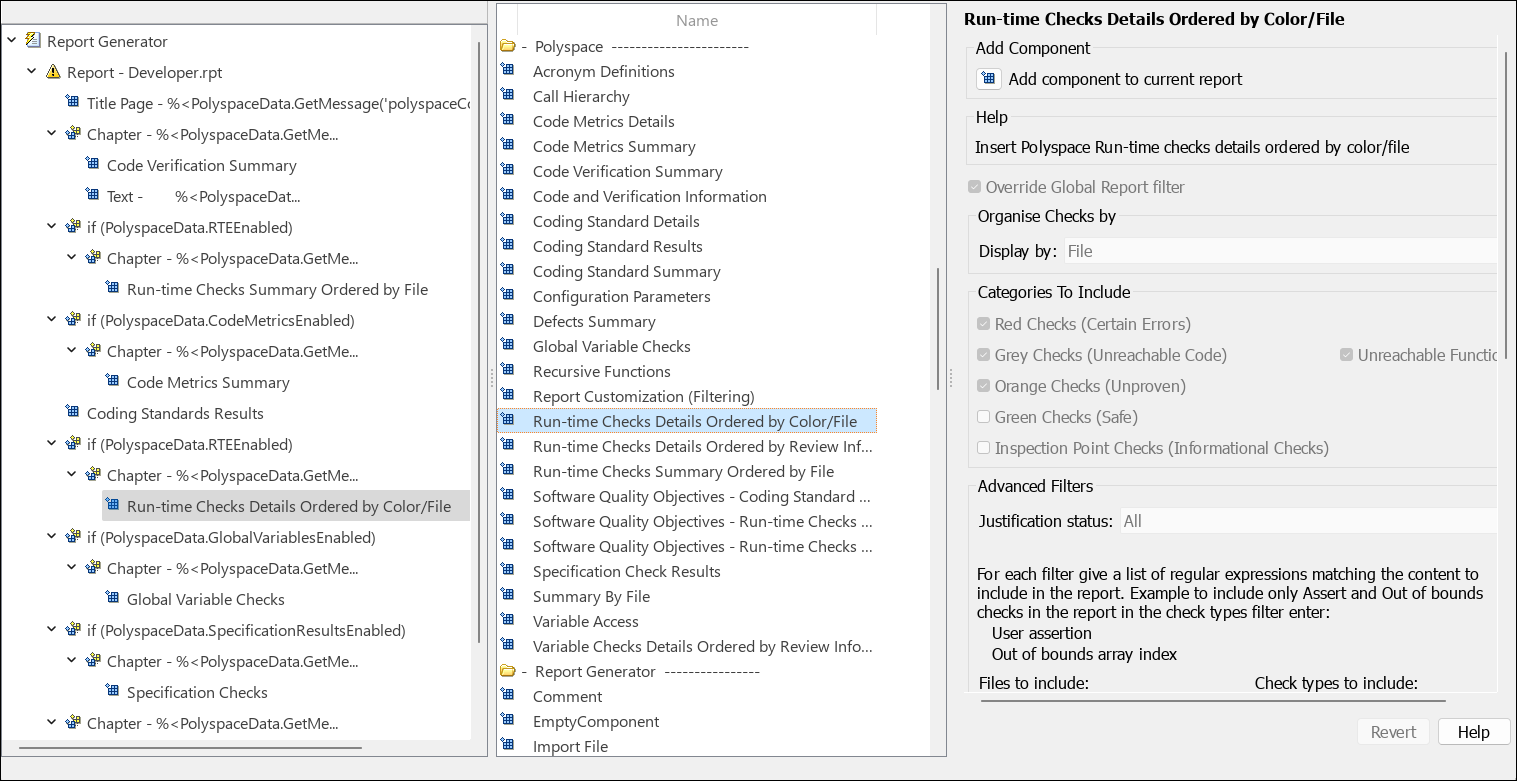This screenshot has height=781, width=1517.
Task: Open the Display by dropdown
Action: 1280,251
